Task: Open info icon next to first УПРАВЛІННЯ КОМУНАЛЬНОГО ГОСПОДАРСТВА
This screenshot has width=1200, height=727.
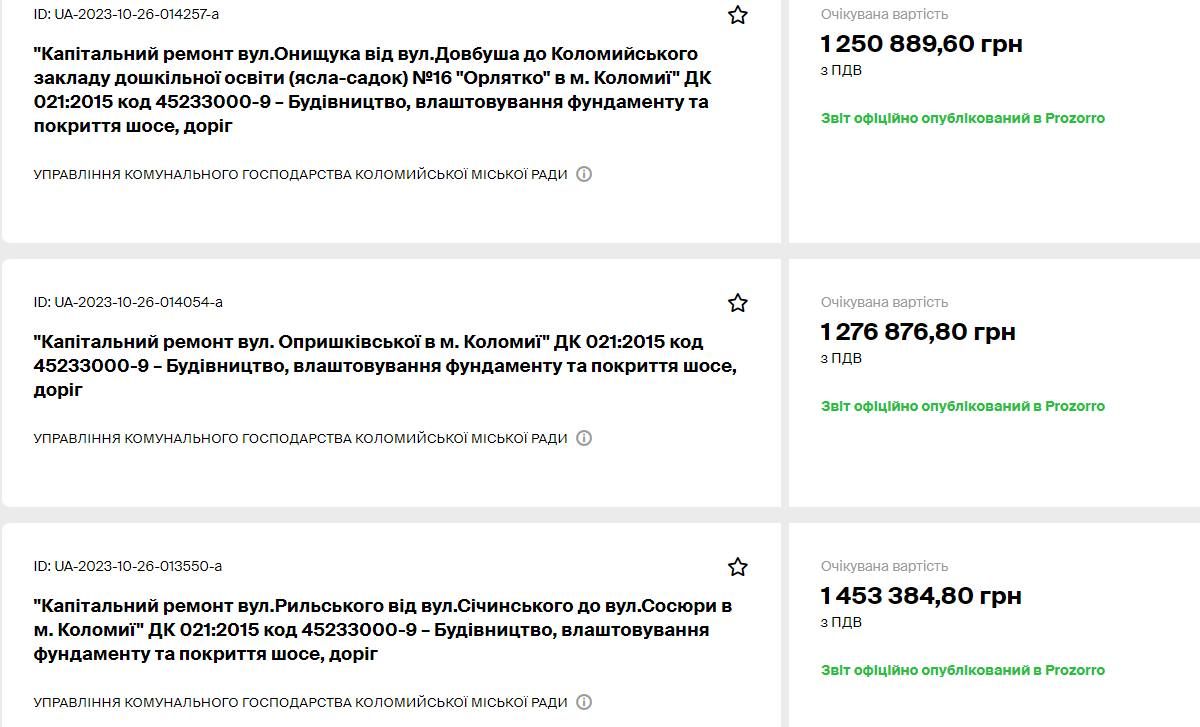Action: click(x=585, y=174)
